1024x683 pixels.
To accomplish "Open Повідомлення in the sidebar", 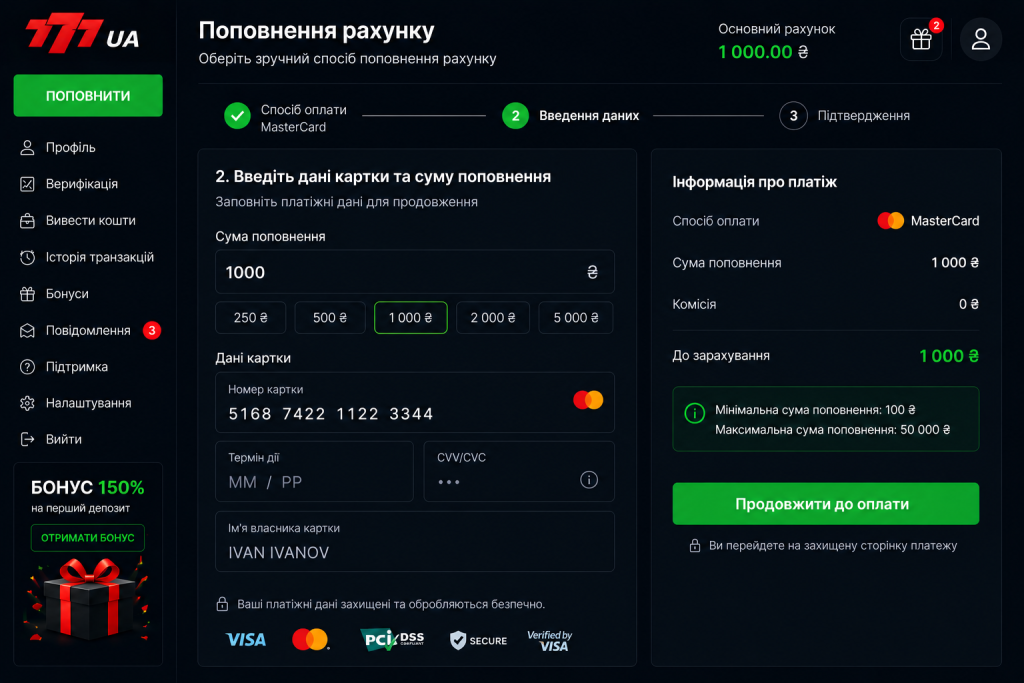I will pyautogui.click(x=88, y=330).
